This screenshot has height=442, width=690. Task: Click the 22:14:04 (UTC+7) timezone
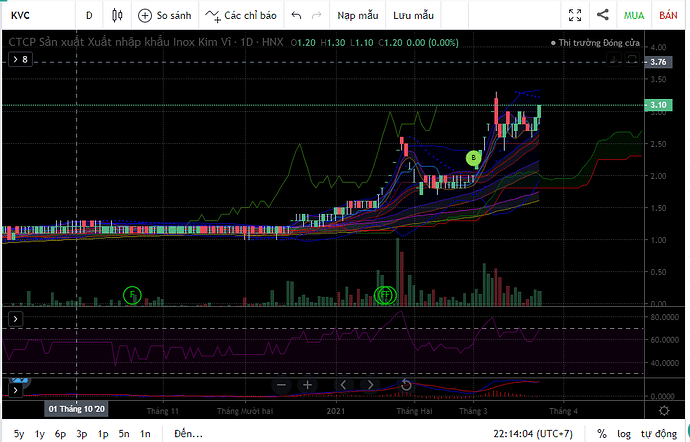click(533, 434)
